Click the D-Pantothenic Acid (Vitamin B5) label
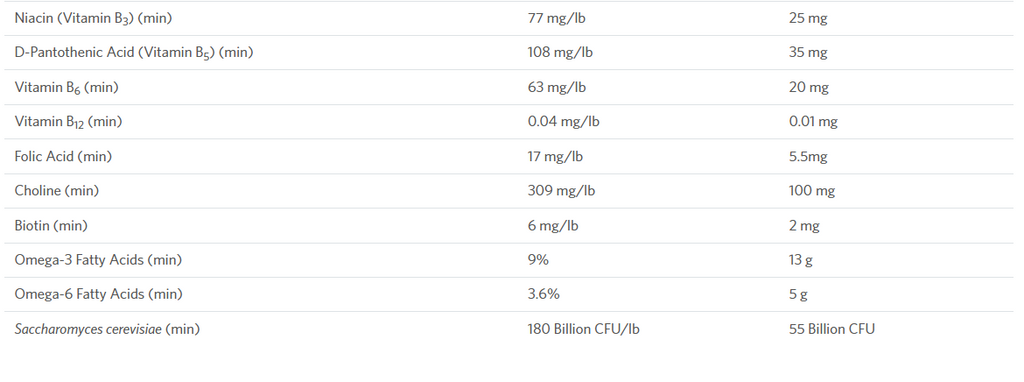 click(x=133, y=53)
